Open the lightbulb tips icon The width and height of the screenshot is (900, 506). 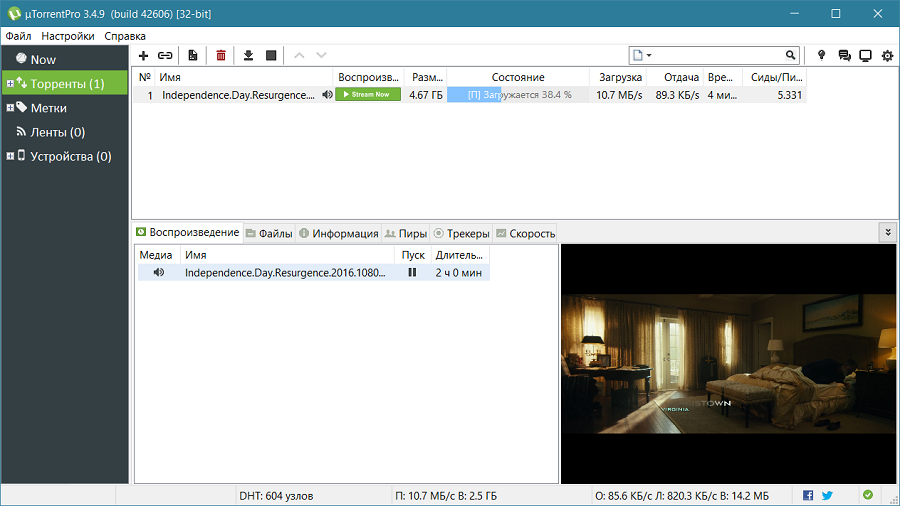coord(821,56)
